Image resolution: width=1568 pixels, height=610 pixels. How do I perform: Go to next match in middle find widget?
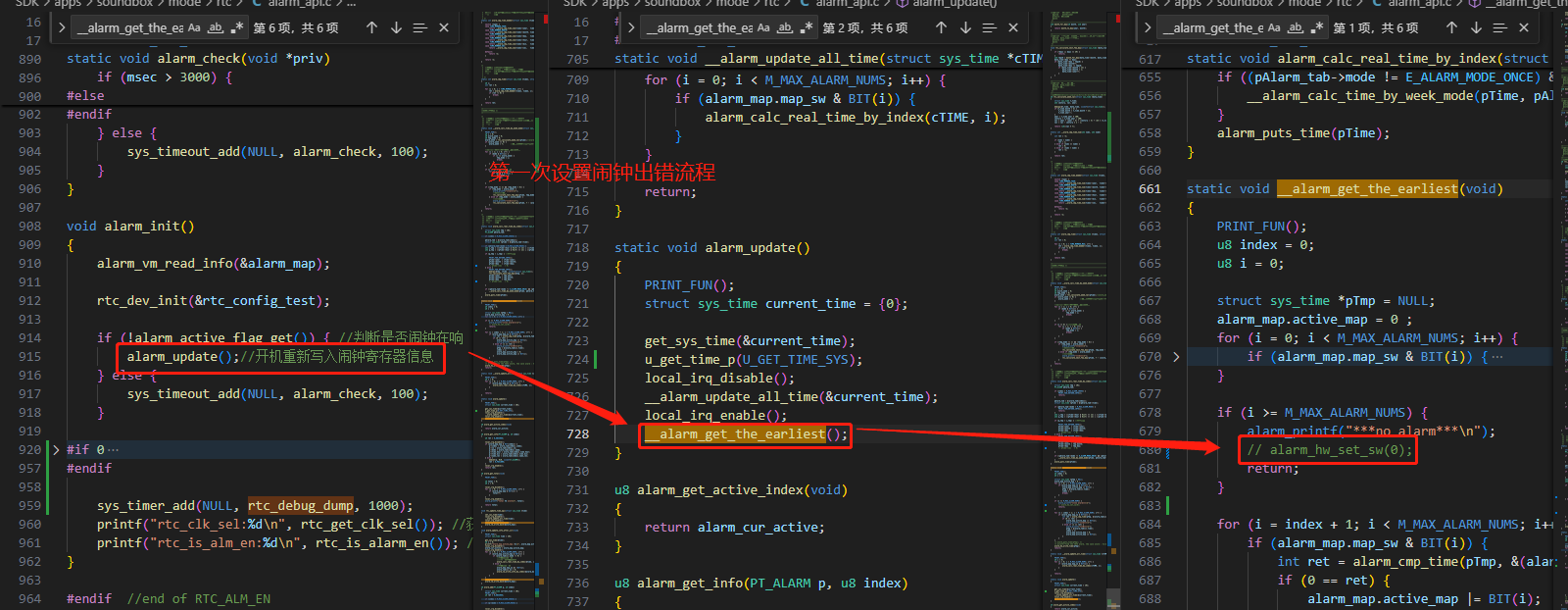(x=965, y=27)
